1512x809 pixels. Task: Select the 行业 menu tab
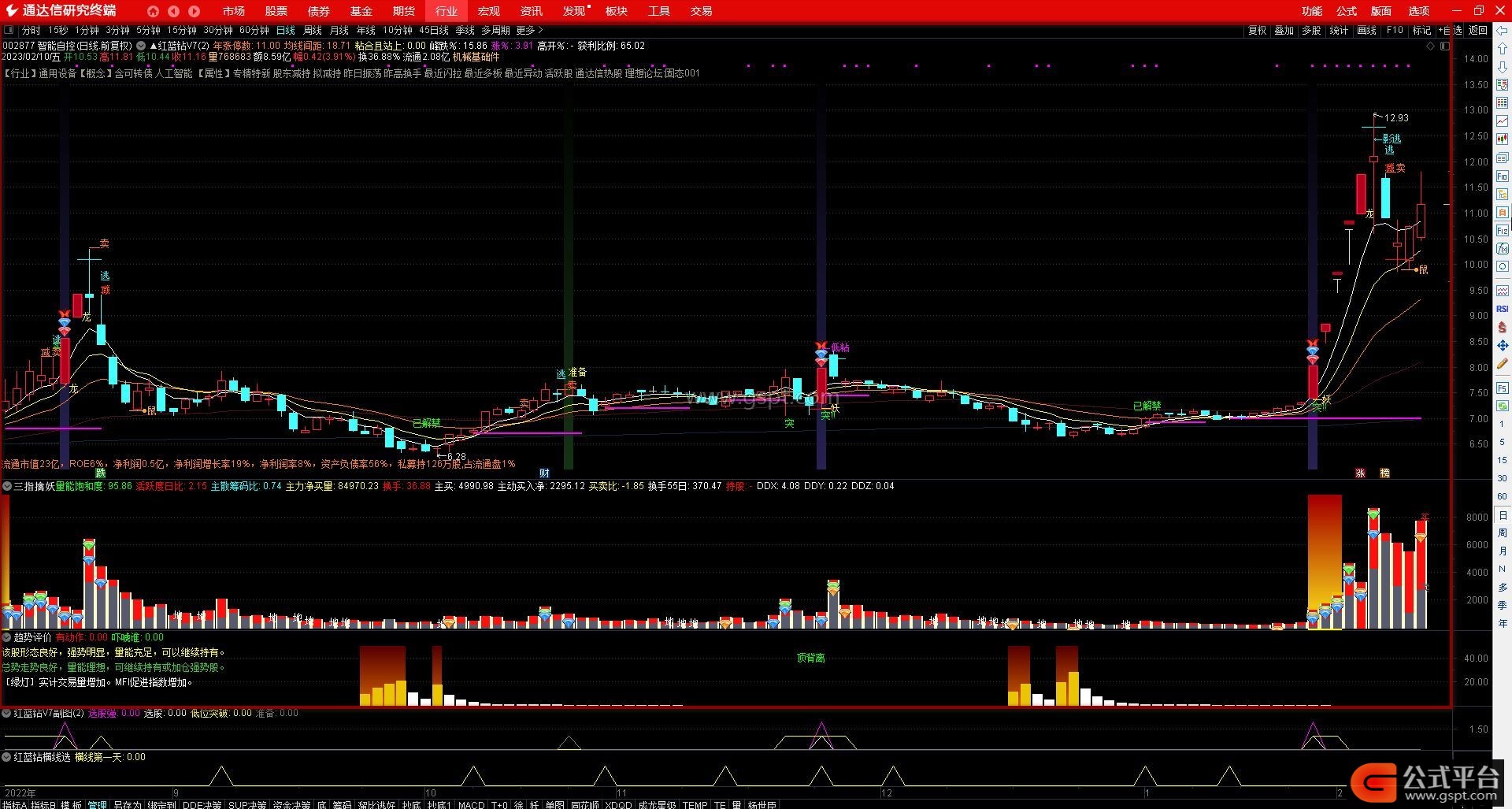[x=446, y=11]
